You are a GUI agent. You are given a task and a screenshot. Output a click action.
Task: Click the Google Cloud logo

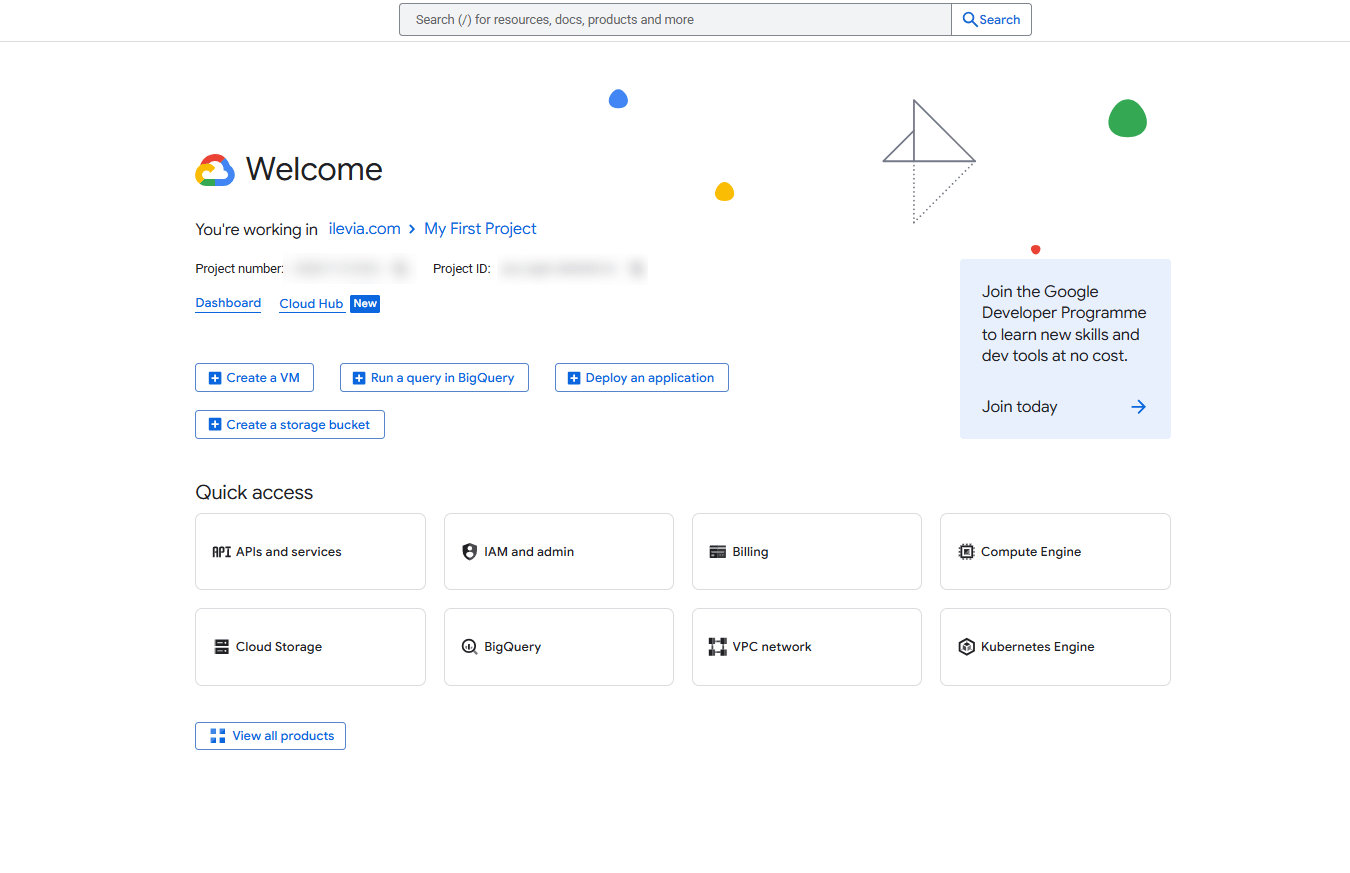pos(214,170)
